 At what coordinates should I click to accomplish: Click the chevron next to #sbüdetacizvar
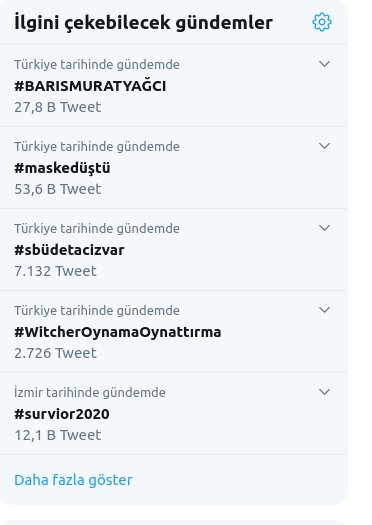pyautogui.click(x=324, y=228)
